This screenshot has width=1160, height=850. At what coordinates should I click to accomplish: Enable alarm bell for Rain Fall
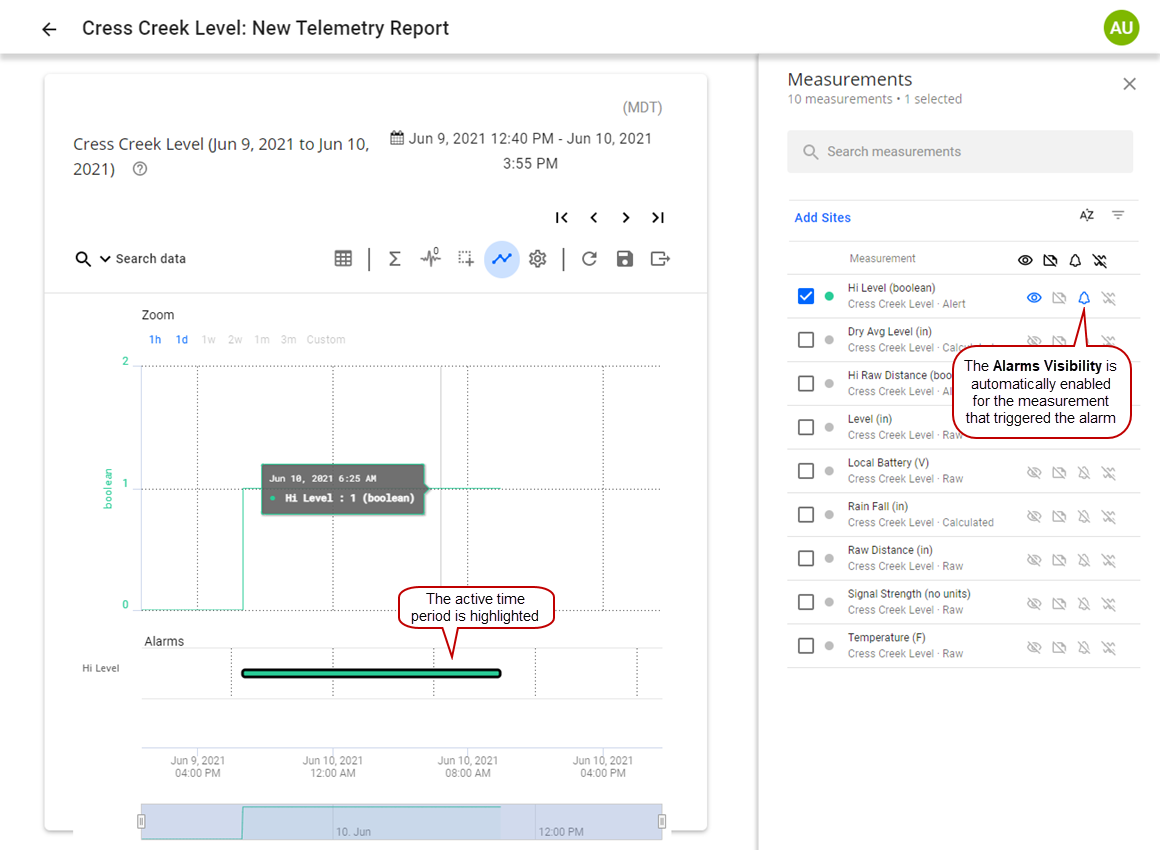pyautogui.click(x=1084, y=516)
